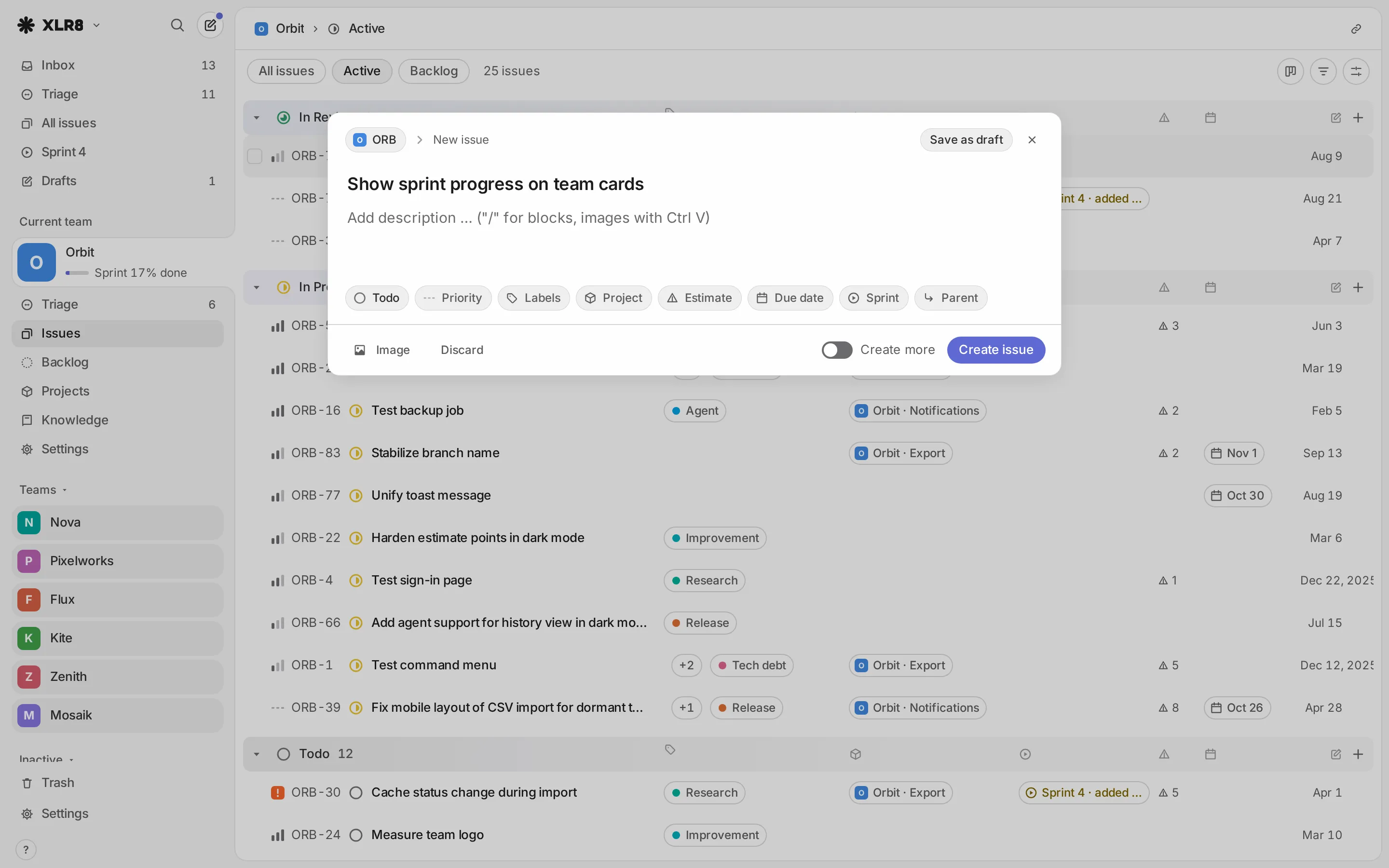Toggle the Create more switch

tap(836, 350)
